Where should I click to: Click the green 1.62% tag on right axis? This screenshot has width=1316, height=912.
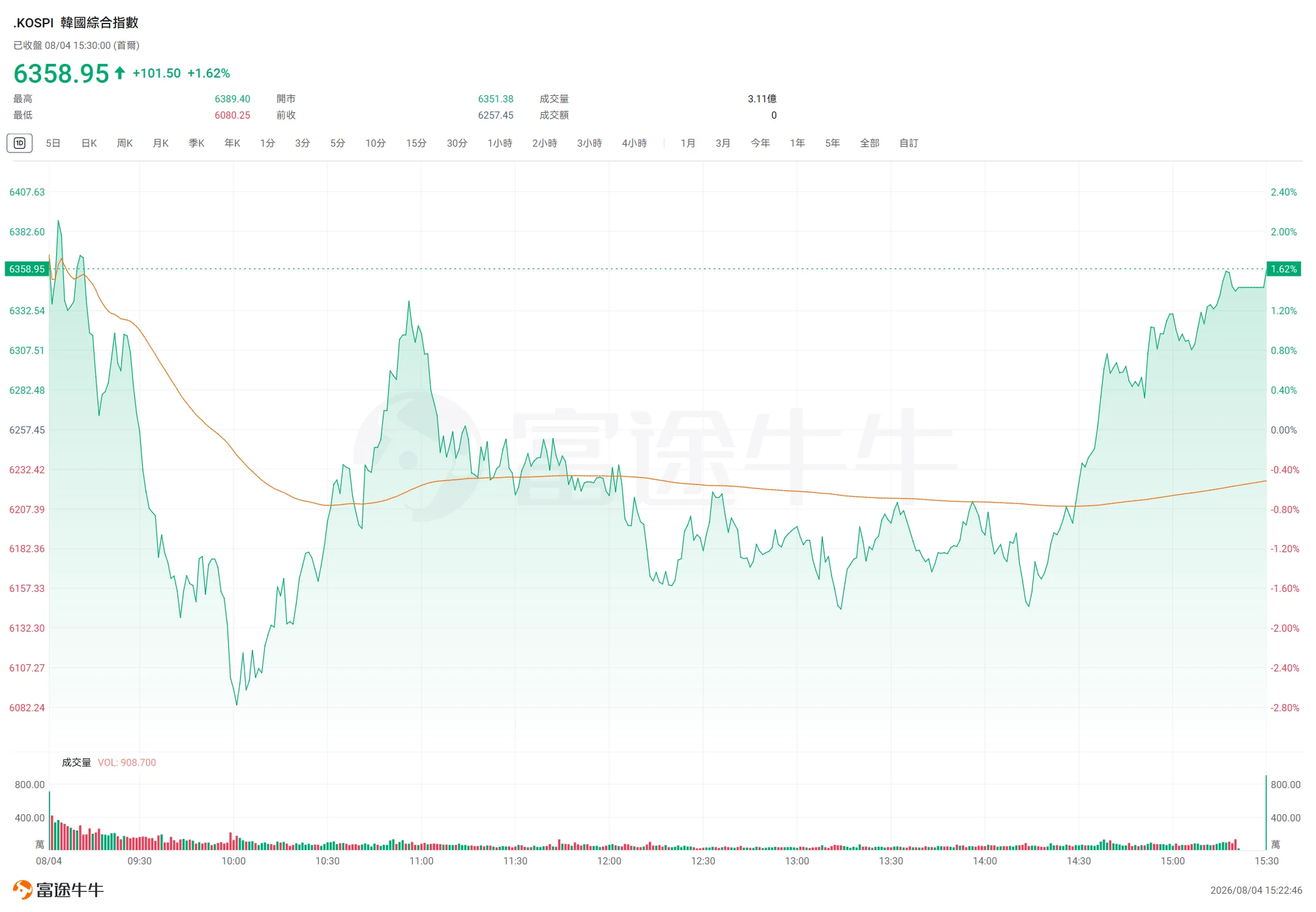(x=1283, y=269)
